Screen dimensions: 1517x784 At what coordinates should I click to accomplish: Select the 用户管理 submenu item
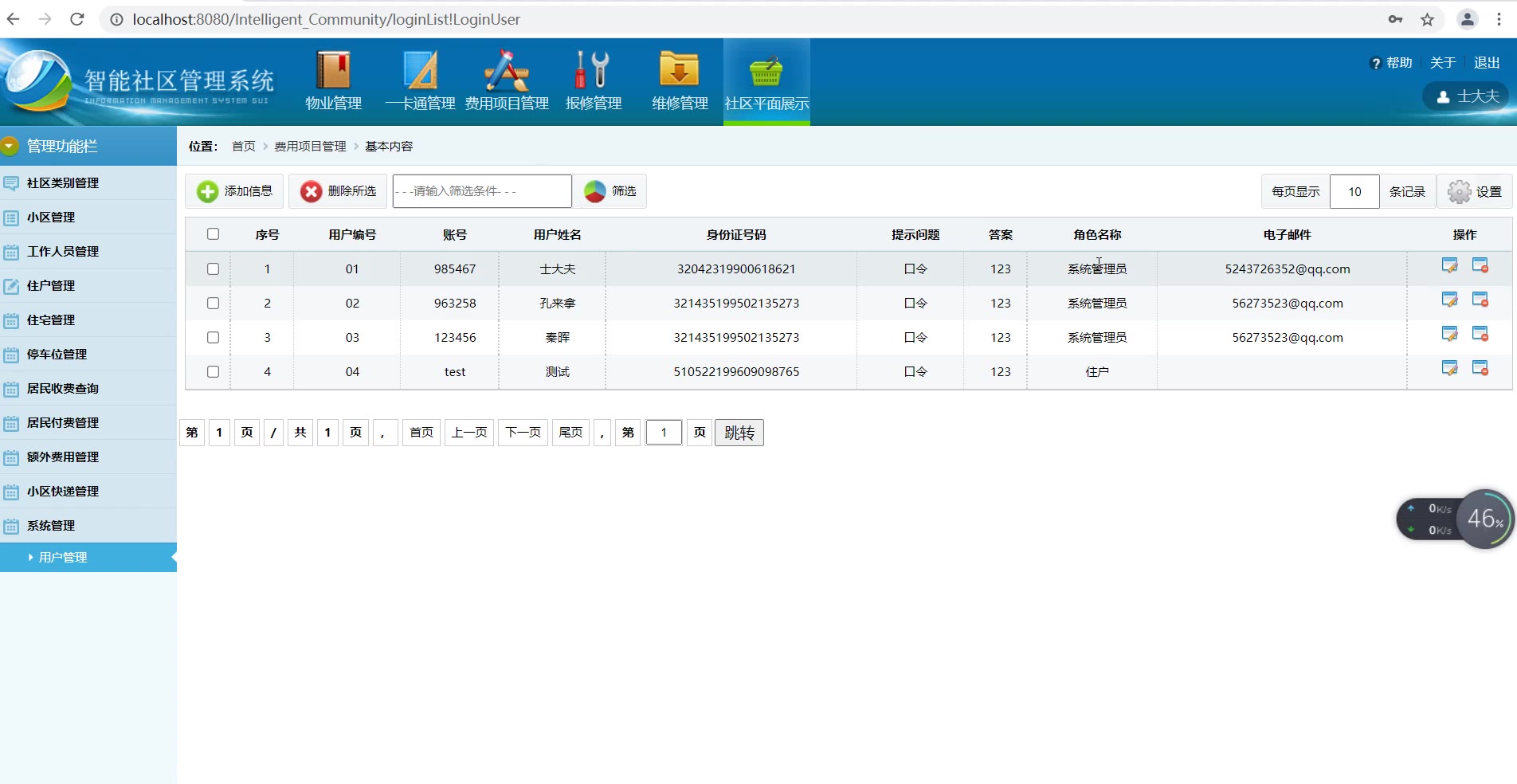88,557
